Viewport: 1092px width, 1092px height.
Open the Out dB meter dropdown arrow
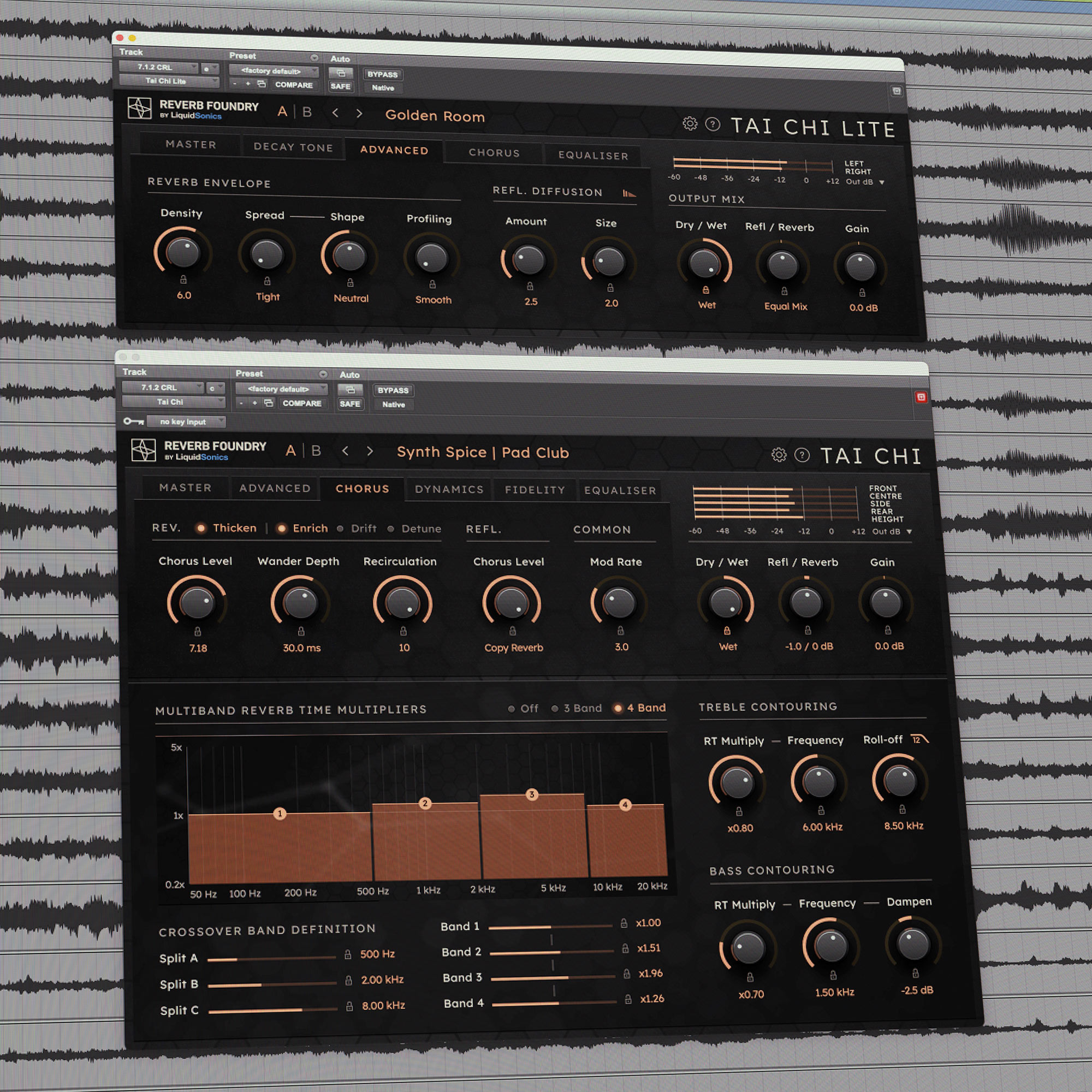click(881, 182)
